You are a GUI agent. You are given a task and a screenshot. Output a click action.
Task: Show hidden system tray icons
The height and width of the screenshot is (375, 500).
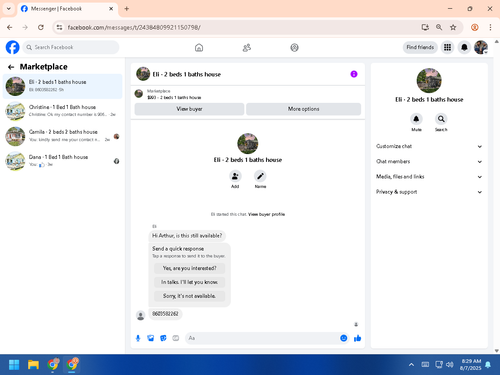point(411,364)
